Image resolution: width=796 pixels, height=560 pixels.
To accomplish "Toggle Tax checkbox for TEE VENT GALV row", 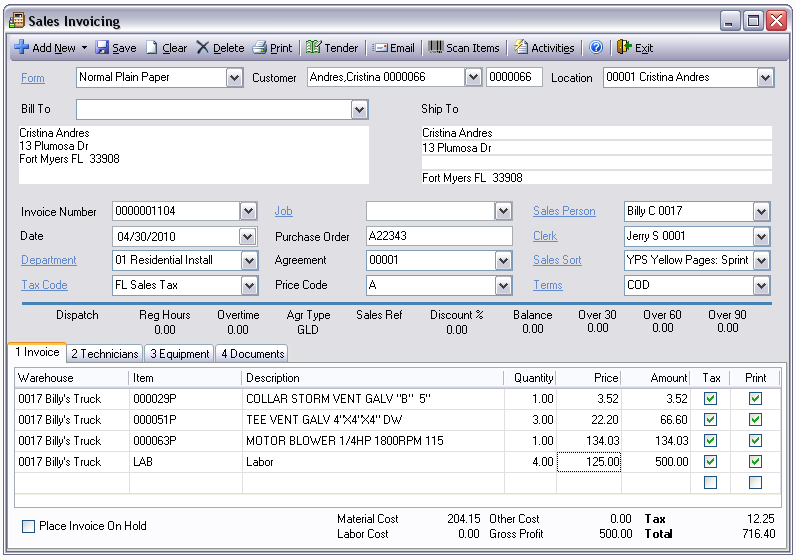I will pyautogui.click(x=710, y=419).
